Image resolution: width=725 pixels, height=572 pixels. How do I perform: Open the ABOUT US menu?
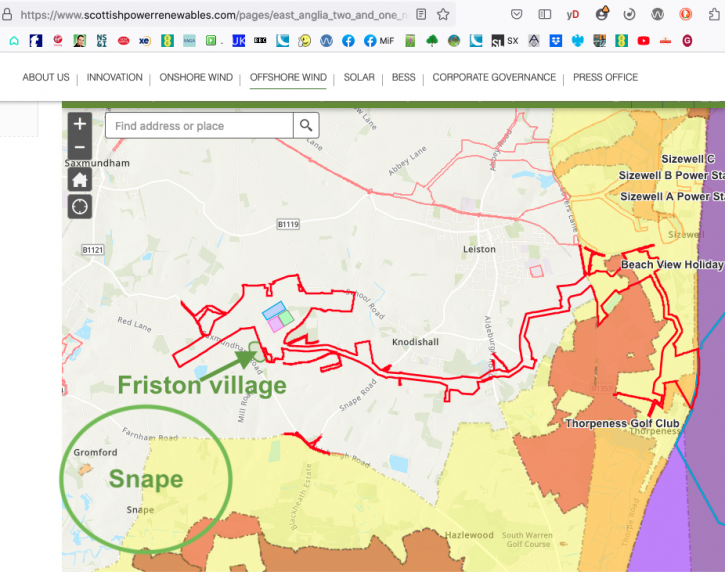[x=46, y=78]
